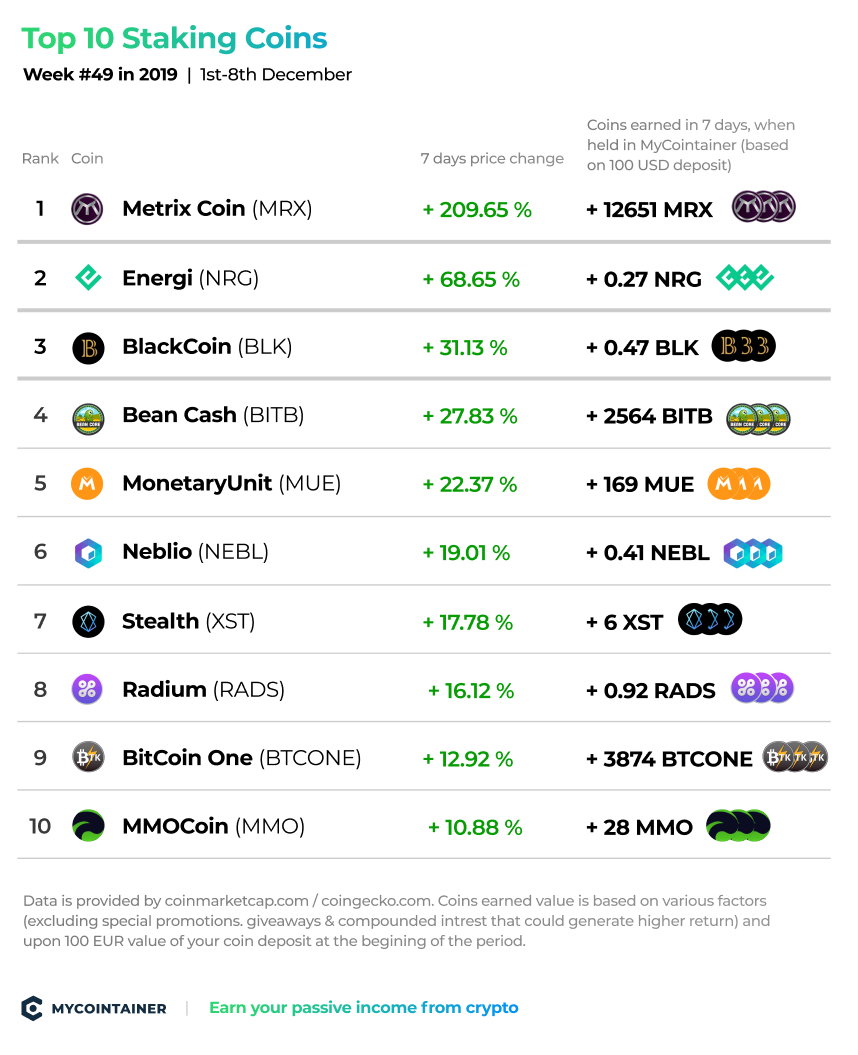Click the Metrix Coin logo icon
Image resolution: width=858 pixels, height=1055 pixels.
point(87,209)
